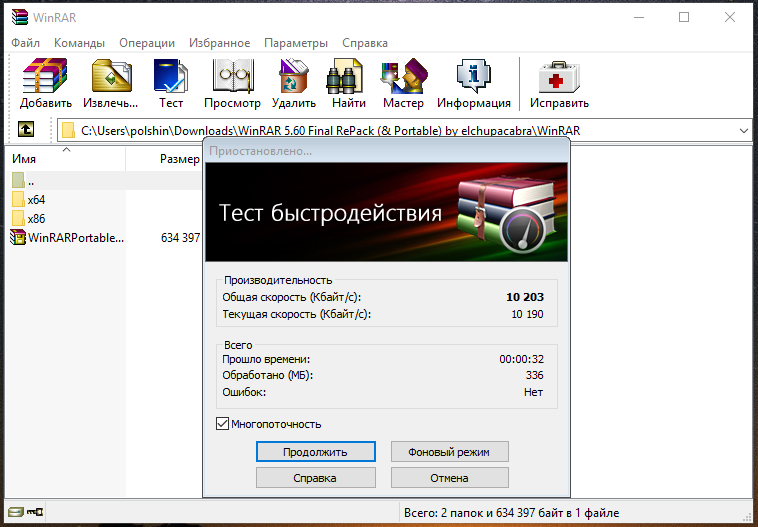Maximize the WinRAR window
Screen dimensions: 758x527
684,17
